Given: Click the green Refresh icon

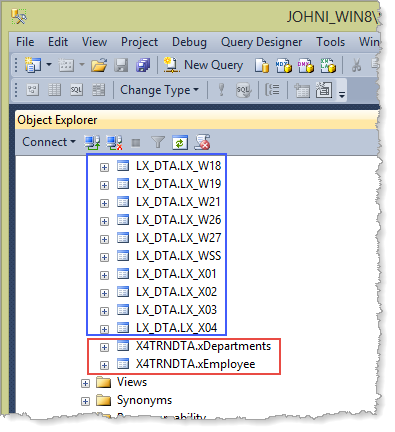Looking at the screenshot, I should [x=180, y=143].
